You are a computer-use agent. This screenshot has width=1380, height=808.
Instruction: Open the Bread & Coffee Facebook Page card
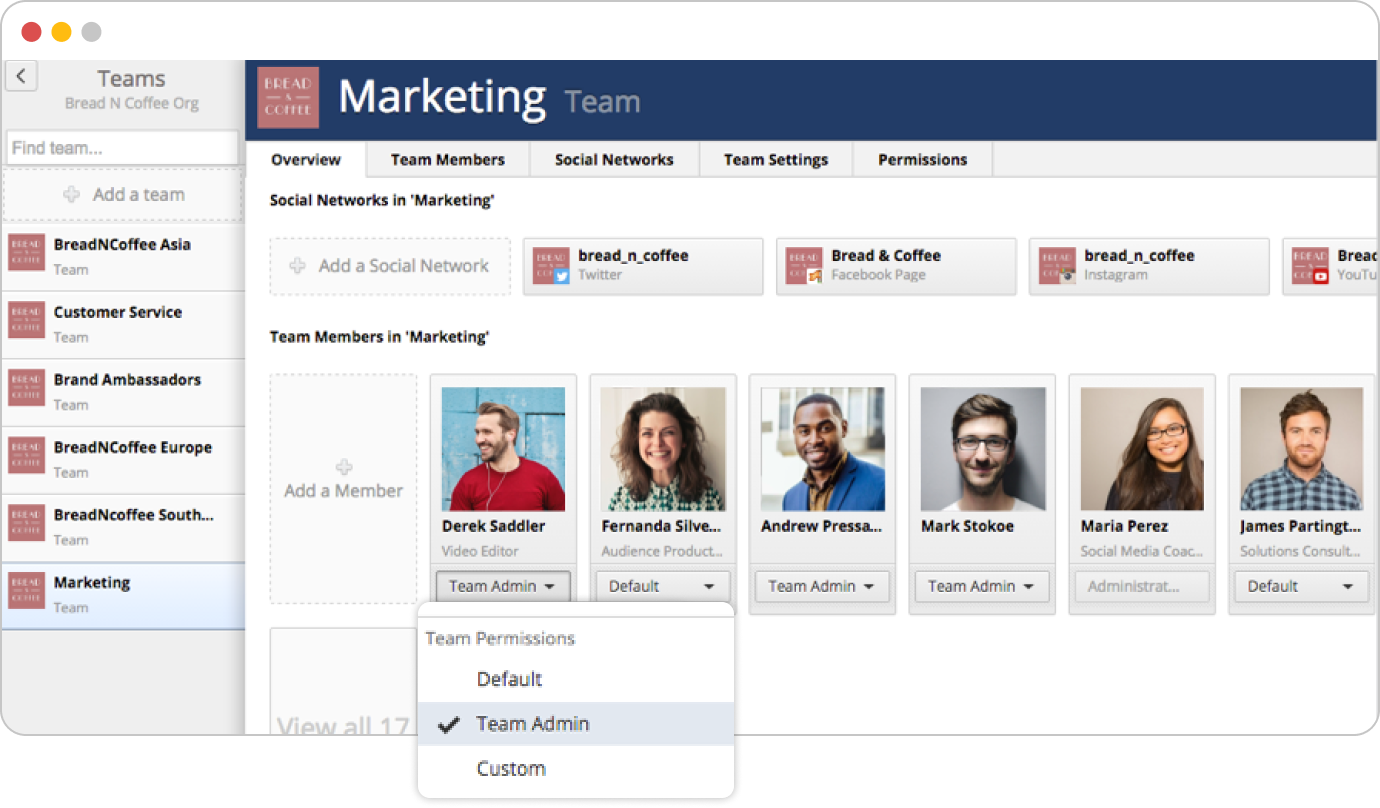pos(895,265)
